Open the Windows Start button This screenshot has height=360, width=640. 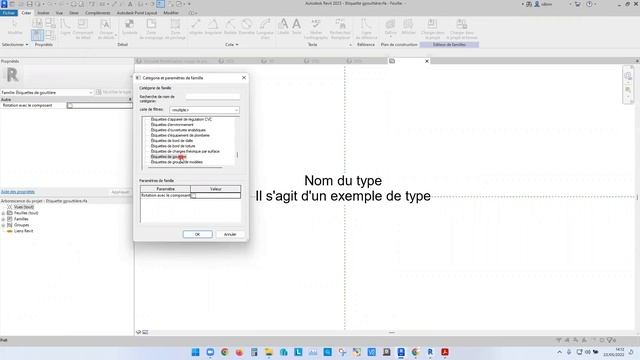(x=196, y=352)
